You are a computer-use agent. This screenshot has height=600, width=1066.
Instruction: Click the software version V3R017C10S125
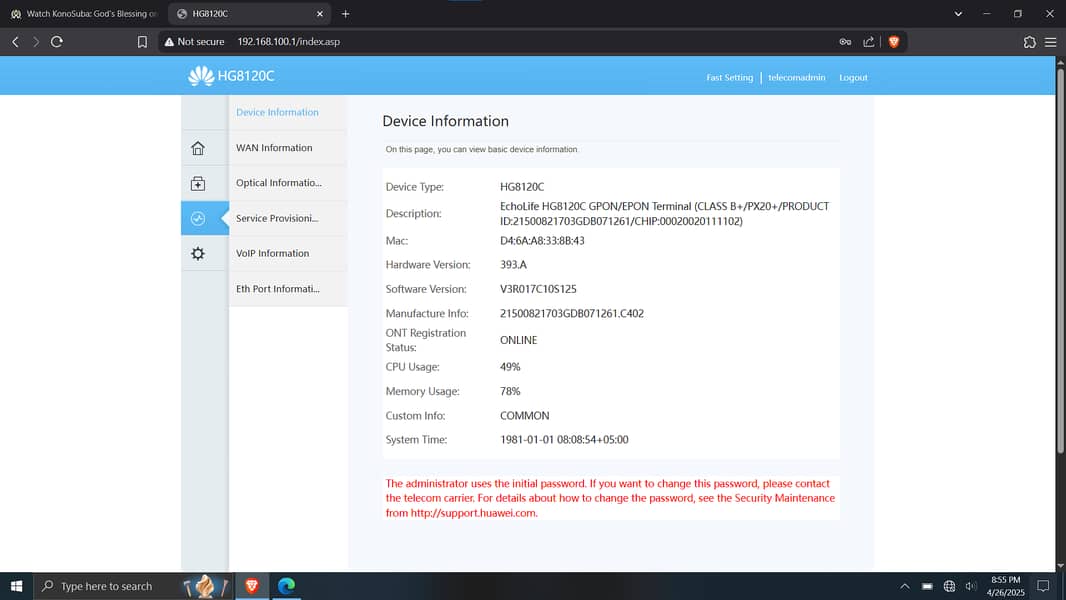538,289
